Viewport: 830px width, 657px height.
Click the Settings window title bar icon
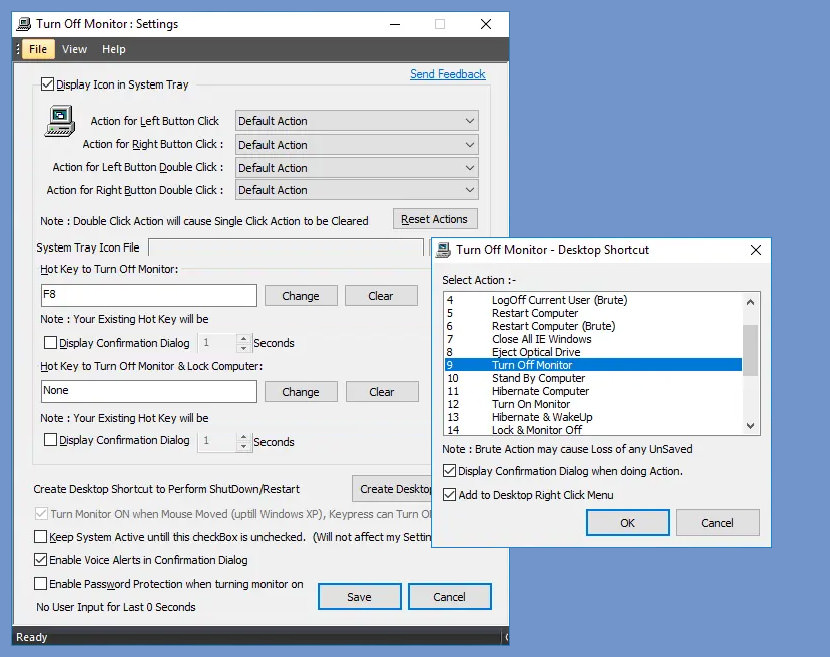[24, 24]
